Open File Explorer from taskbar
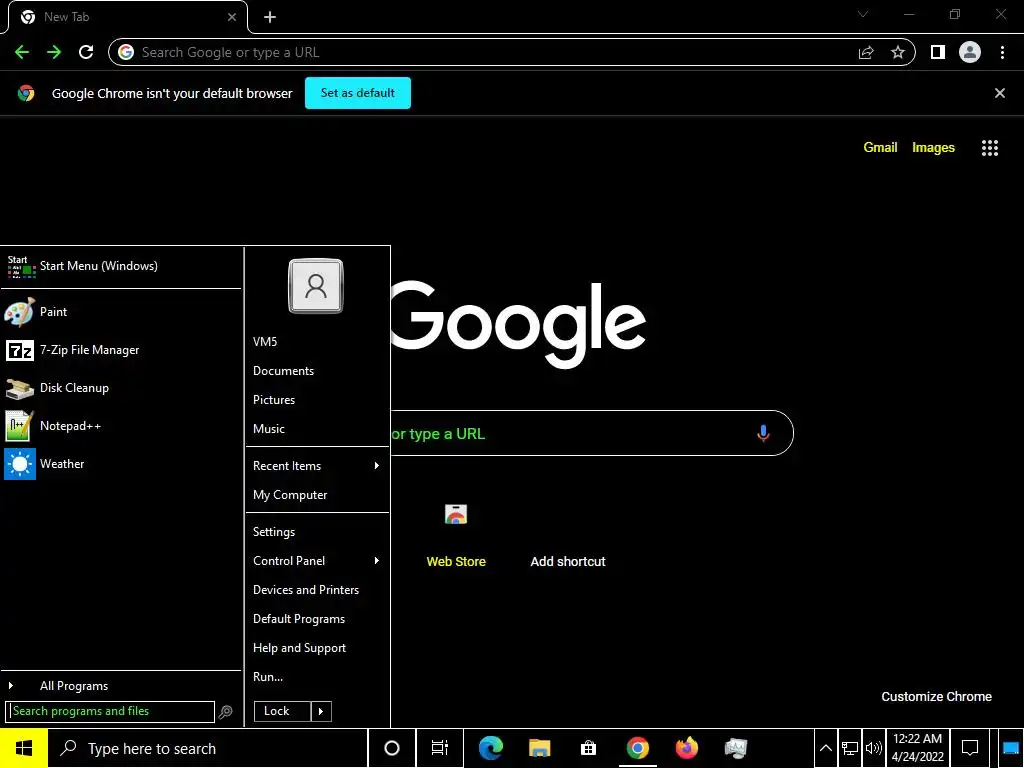 coord(539,748)
